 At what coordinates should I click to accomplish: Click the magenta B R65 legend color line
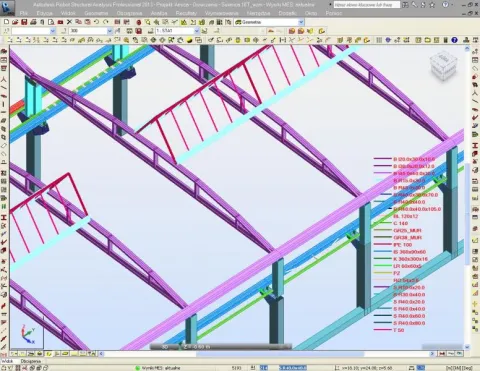click(x=382, y=173)
